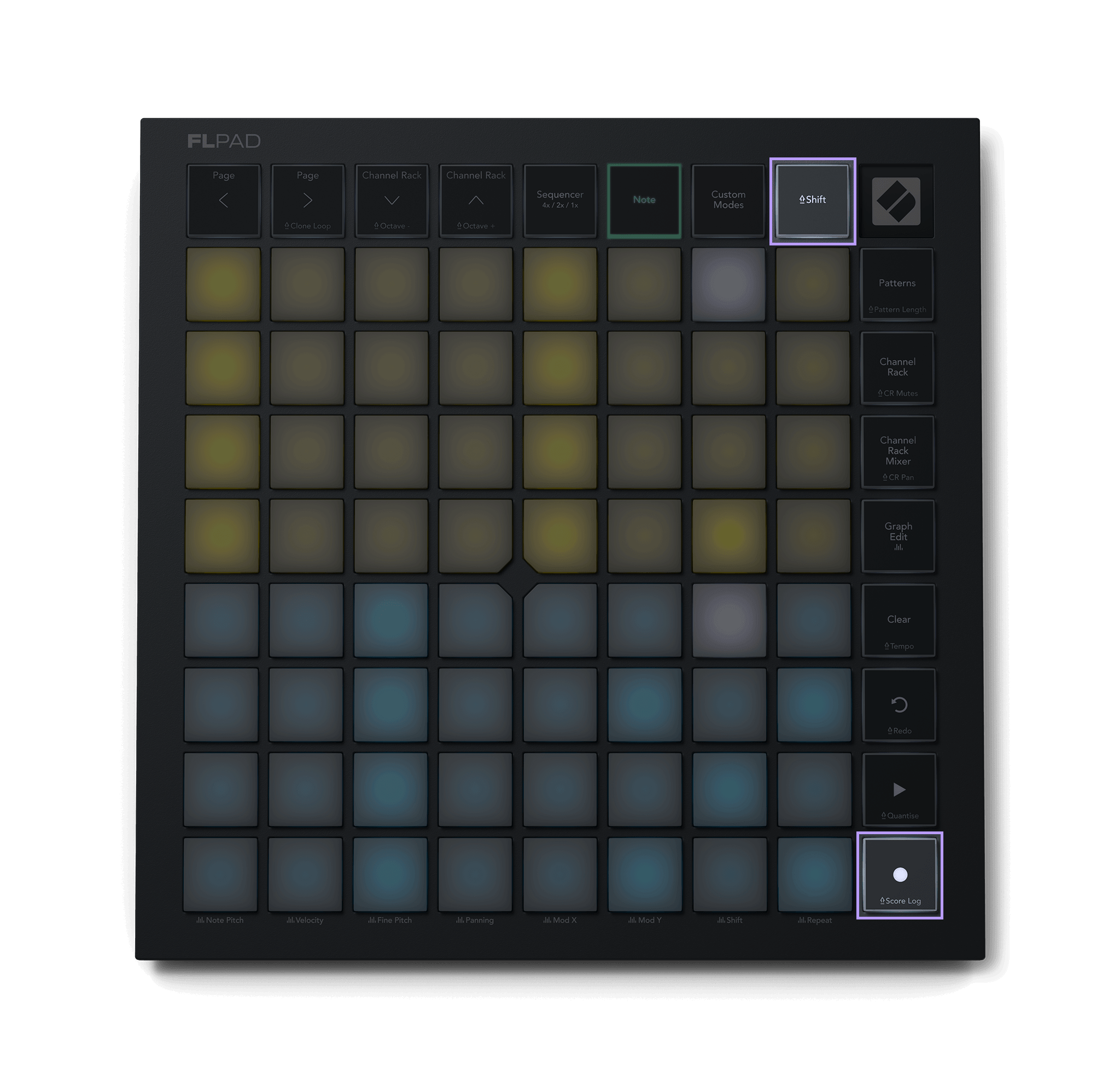Tap the white lit pad below Custom Modes
The height and width of the screenshot is (1078, 1120).
click(x=728, y=284)
